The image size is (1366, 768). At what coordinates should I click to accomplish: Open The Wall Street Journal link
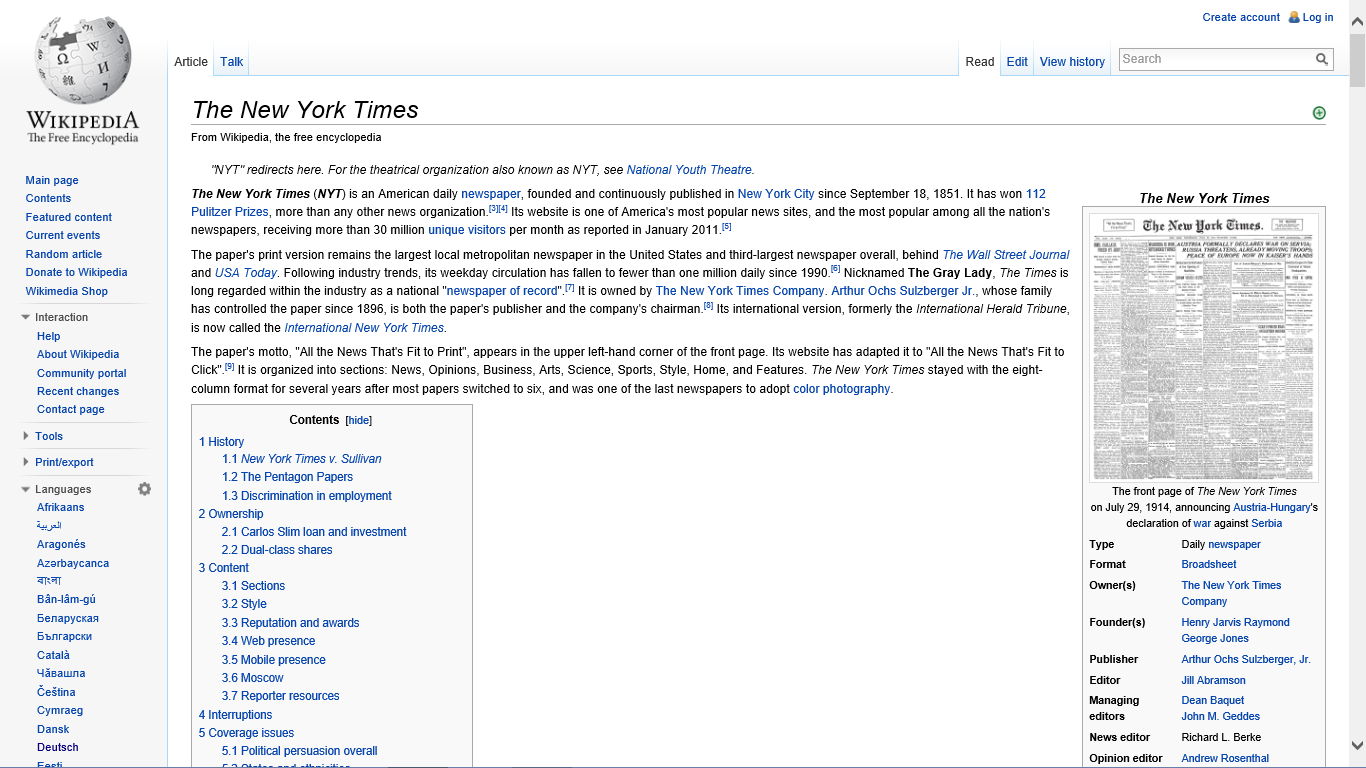(1006, 255)
